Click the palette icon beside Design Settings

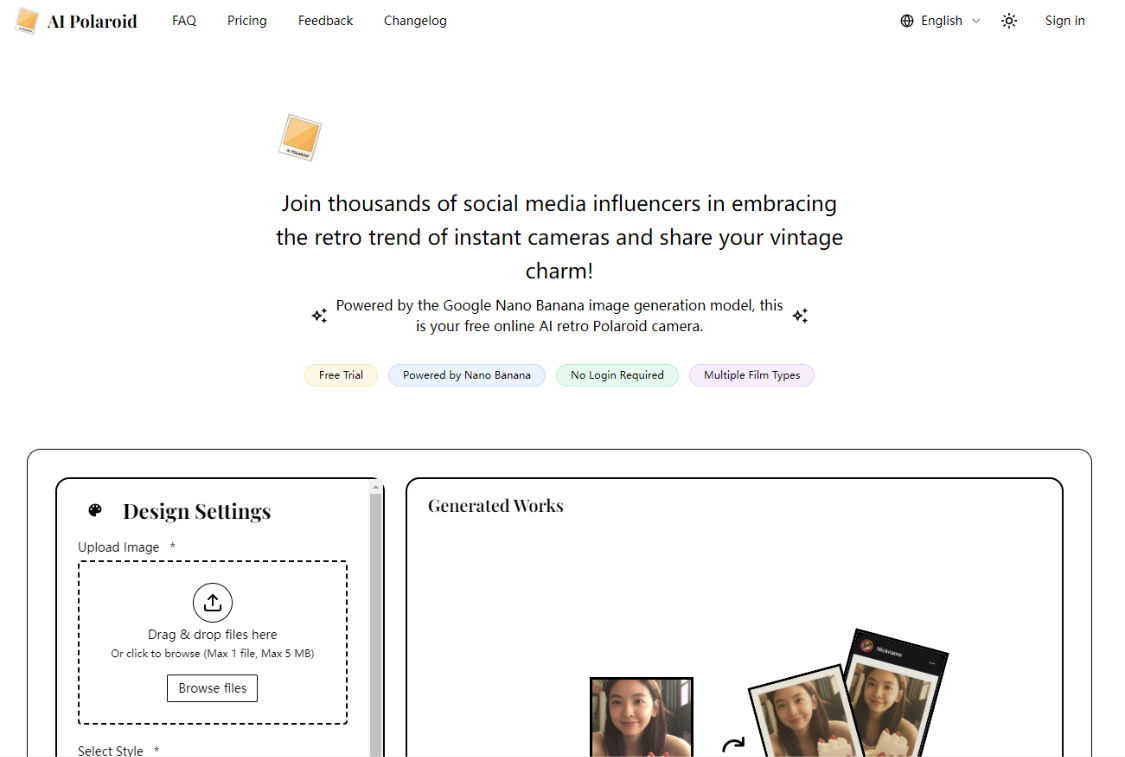coord(95,510)
